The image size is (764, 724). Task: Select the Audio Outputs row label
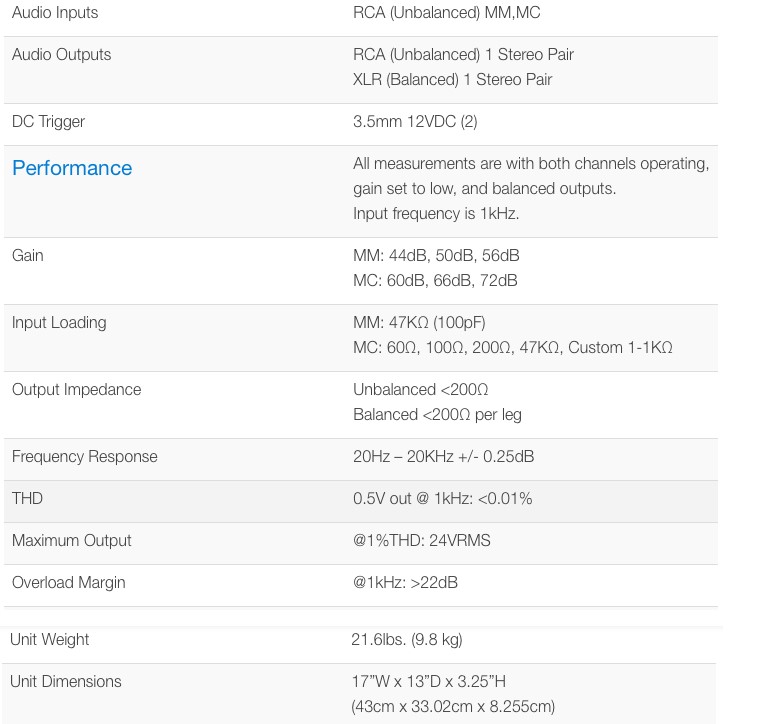pyautogui.click(x=61, y=55)
